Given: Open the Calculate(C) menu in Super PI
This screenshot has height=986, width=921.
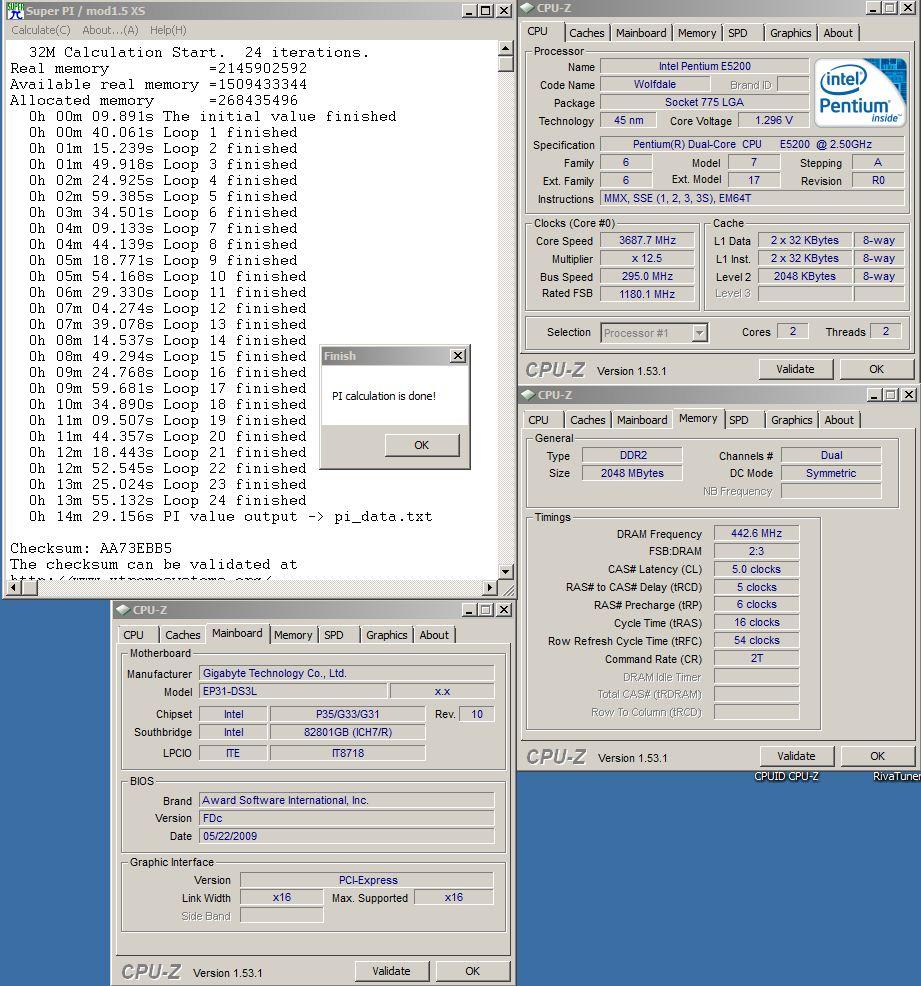Looking at the screenshot, I should tap(41, 30).
